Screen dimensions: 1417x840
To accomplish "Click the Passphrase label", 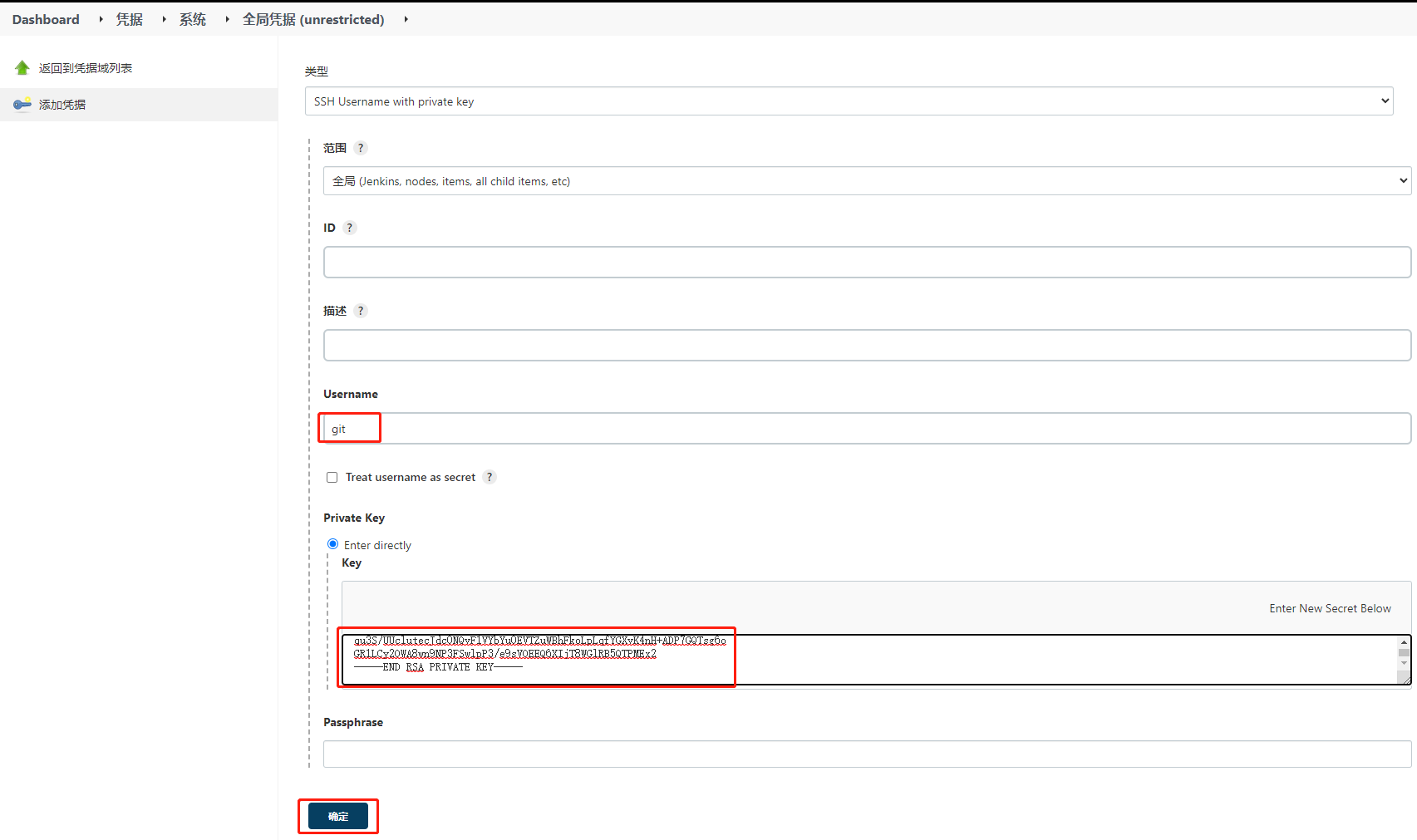I will coord(353,722).
